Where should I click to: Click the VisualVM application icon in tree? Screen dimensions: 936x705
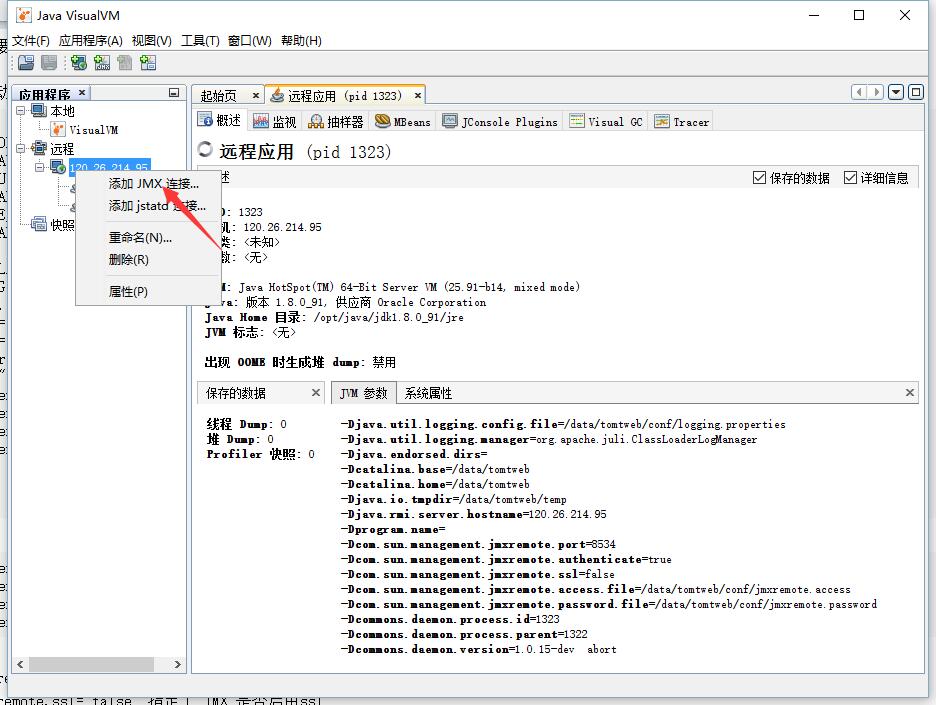[x=58, y=129]
